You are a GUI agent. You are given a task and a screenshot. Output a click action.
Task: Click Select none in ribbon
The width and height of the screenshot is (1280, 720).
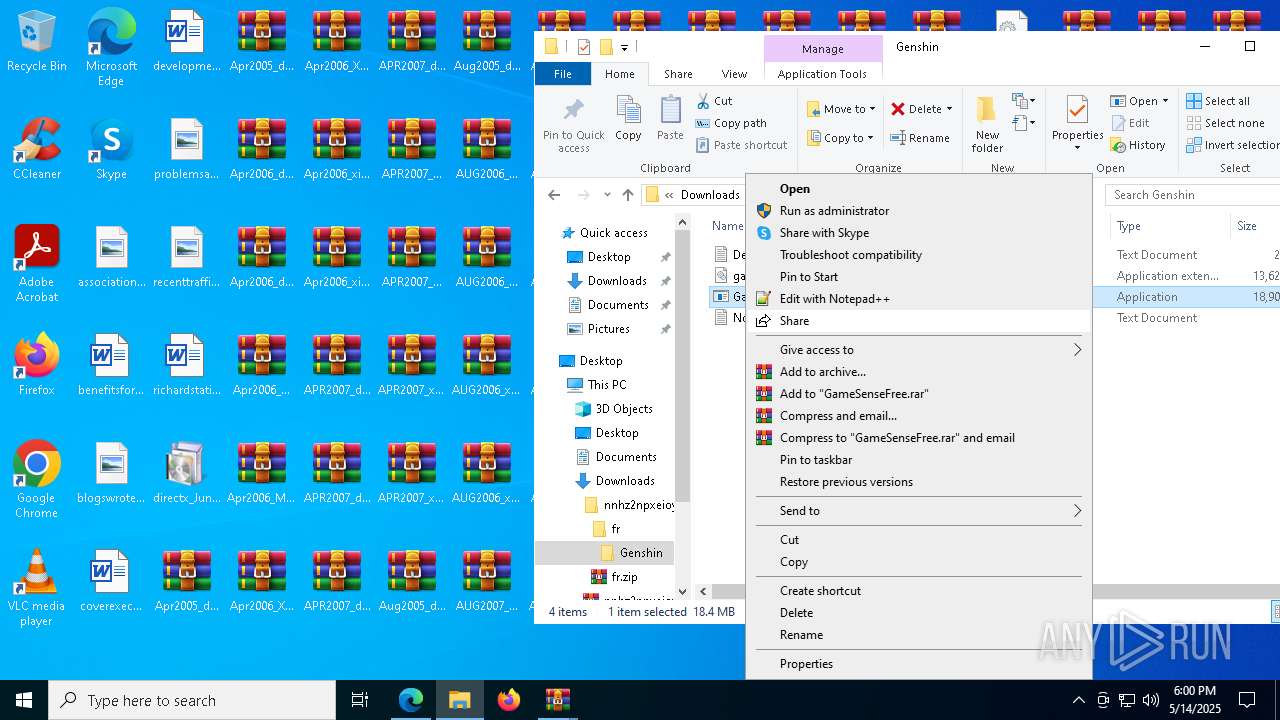[1225, 123]
